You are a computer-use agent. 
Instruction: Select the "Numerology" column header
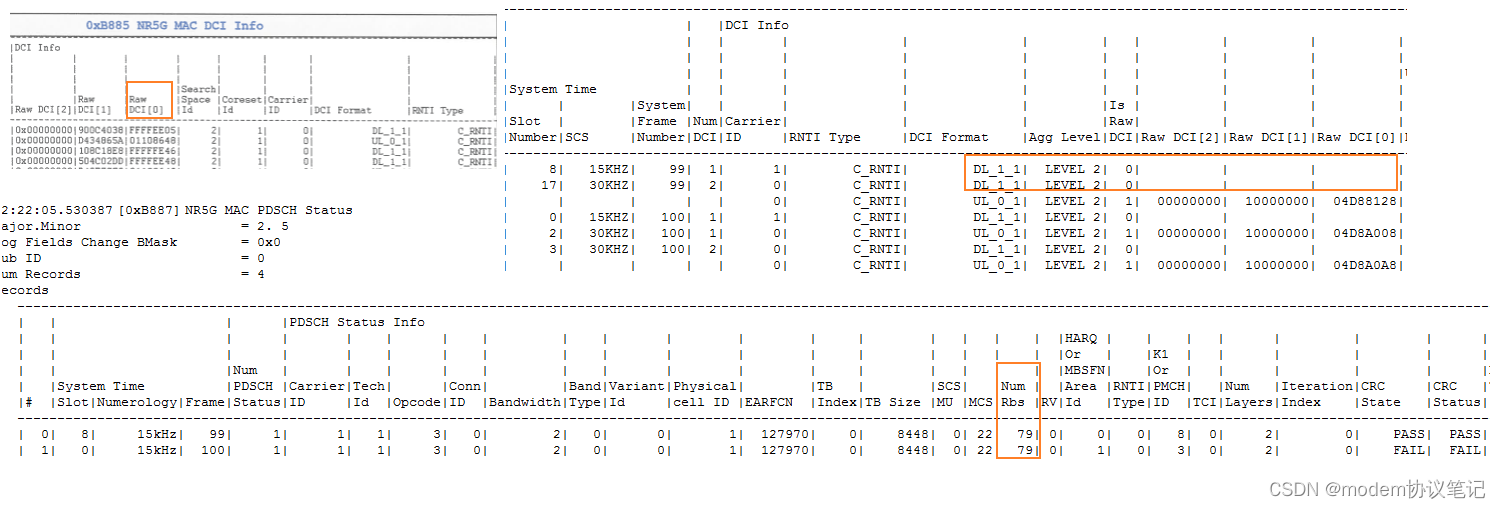tap(137, 402)
